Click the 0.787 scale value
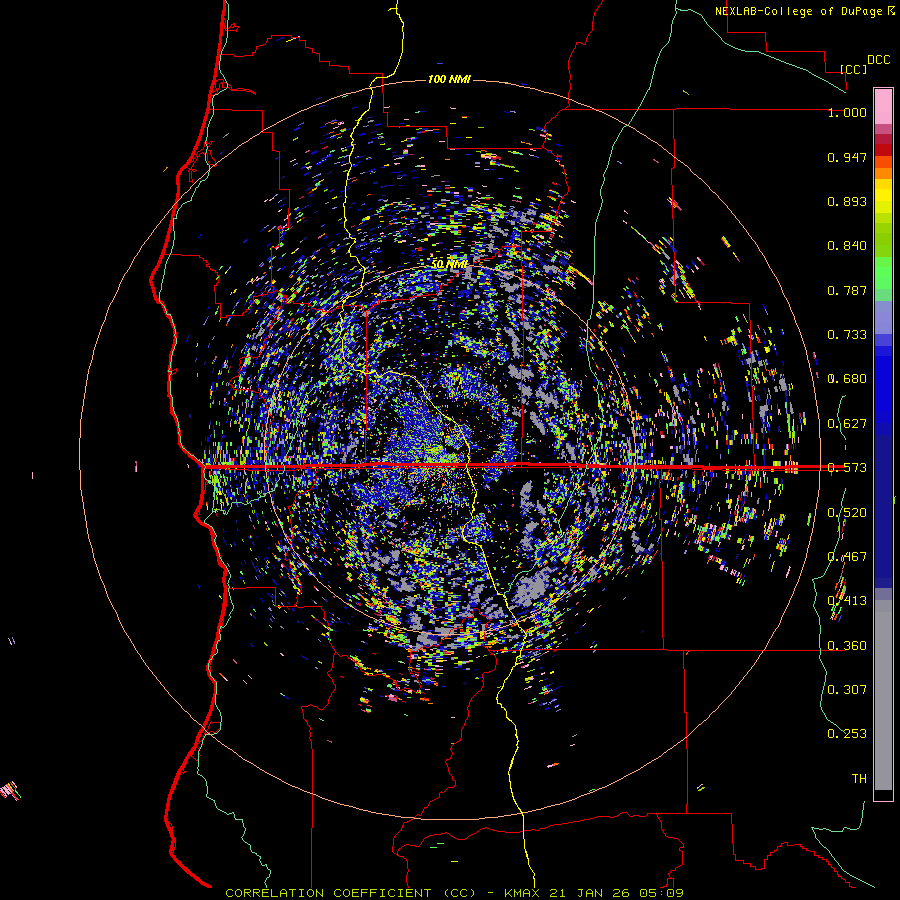Screen dimensions: 900x900 (847, 290)
